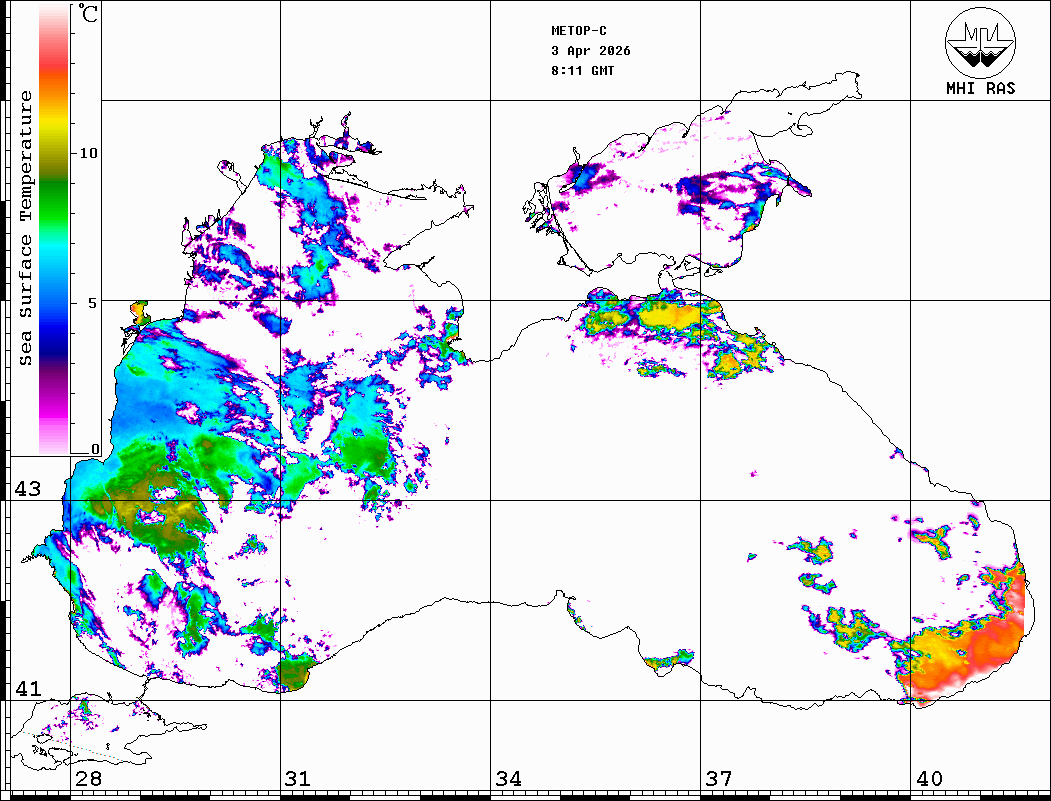
Task: Pick the red-orange top of color bar
Action: point(54,70)
